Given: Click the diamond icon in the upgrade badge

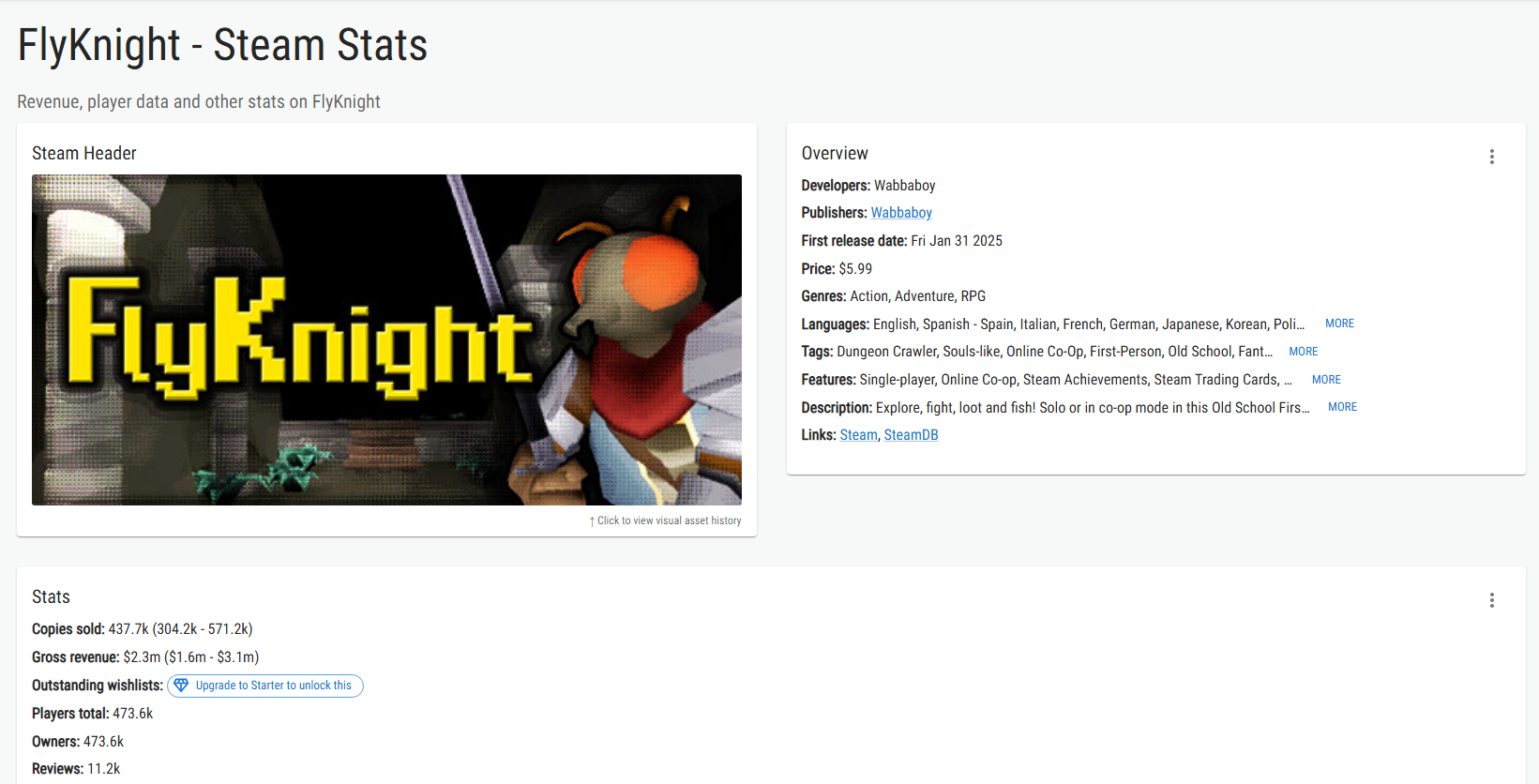Looking at the screenshot, I should 181,686.
